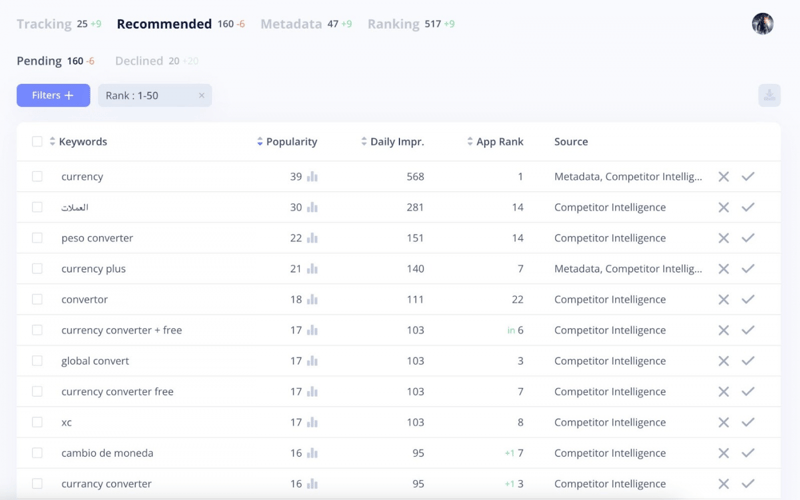Open popularity chart icon for 'currency plus'
This screenshot has width=800, height=500.
pos(312,269)
